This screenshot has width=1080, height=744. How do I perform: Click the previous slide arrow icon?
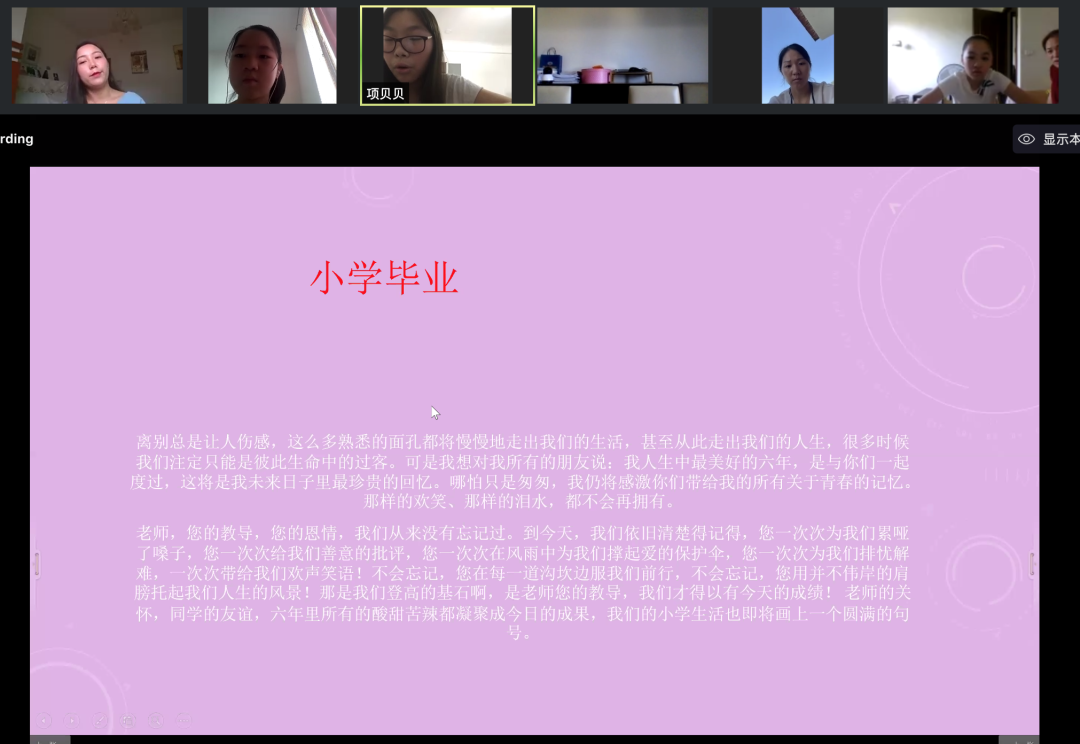pyautogui.click(x=45, y=720)
